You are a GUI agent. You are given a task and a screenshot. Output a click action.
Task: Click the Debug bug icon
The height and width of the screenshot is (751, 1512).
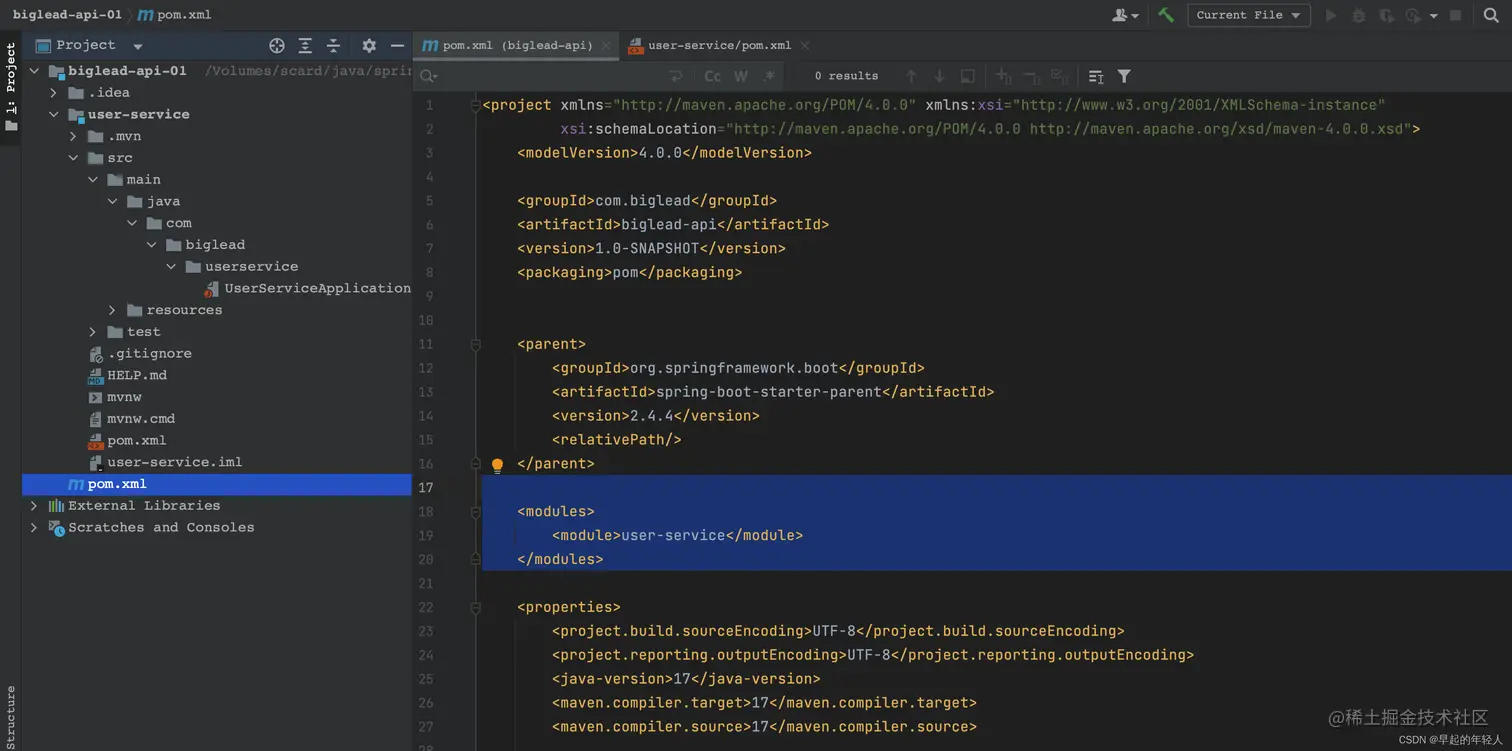point(1358,15)
